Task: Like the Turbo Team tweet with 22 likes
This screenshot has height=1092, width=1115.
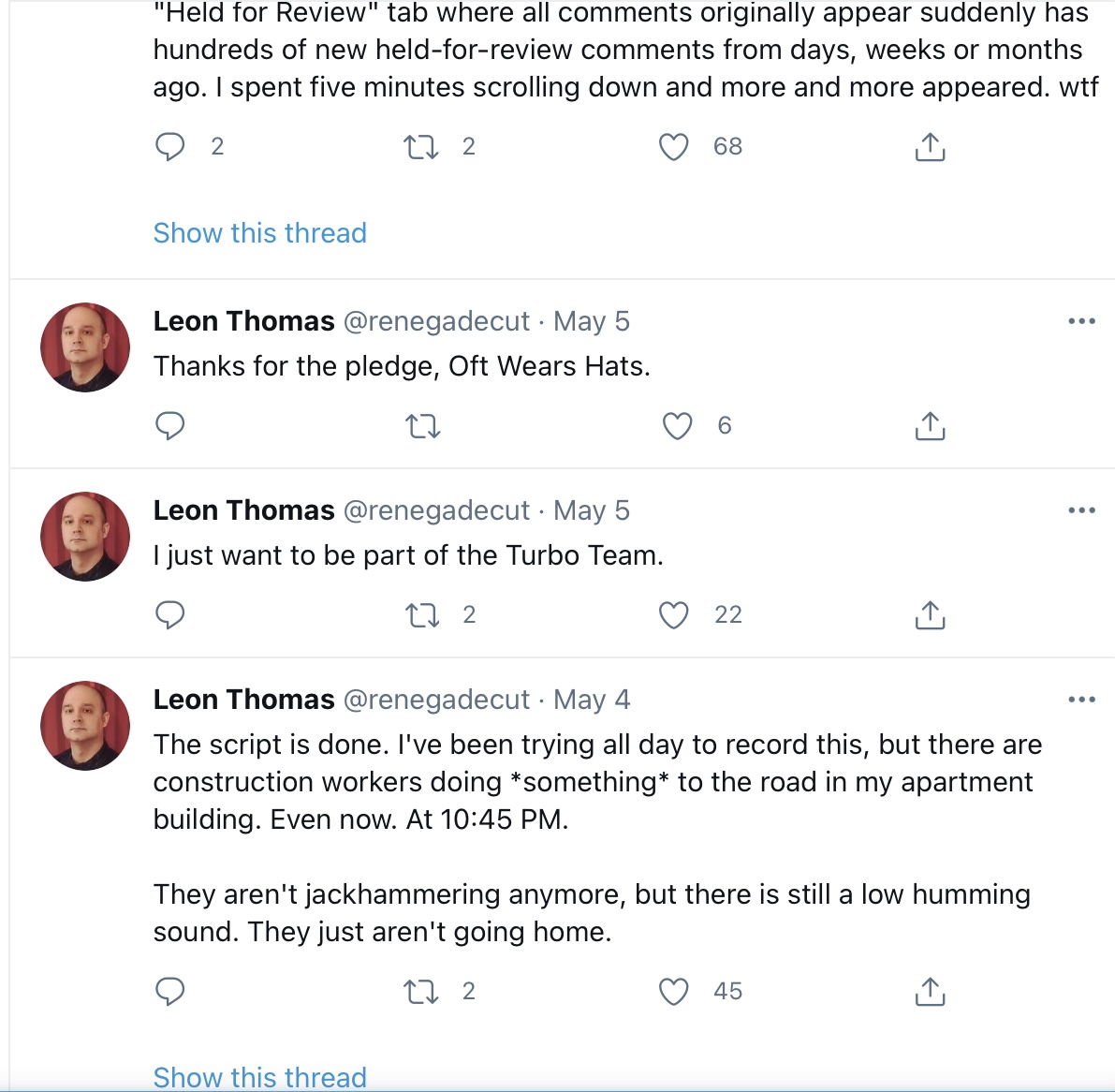Action: tap(673, 615)
